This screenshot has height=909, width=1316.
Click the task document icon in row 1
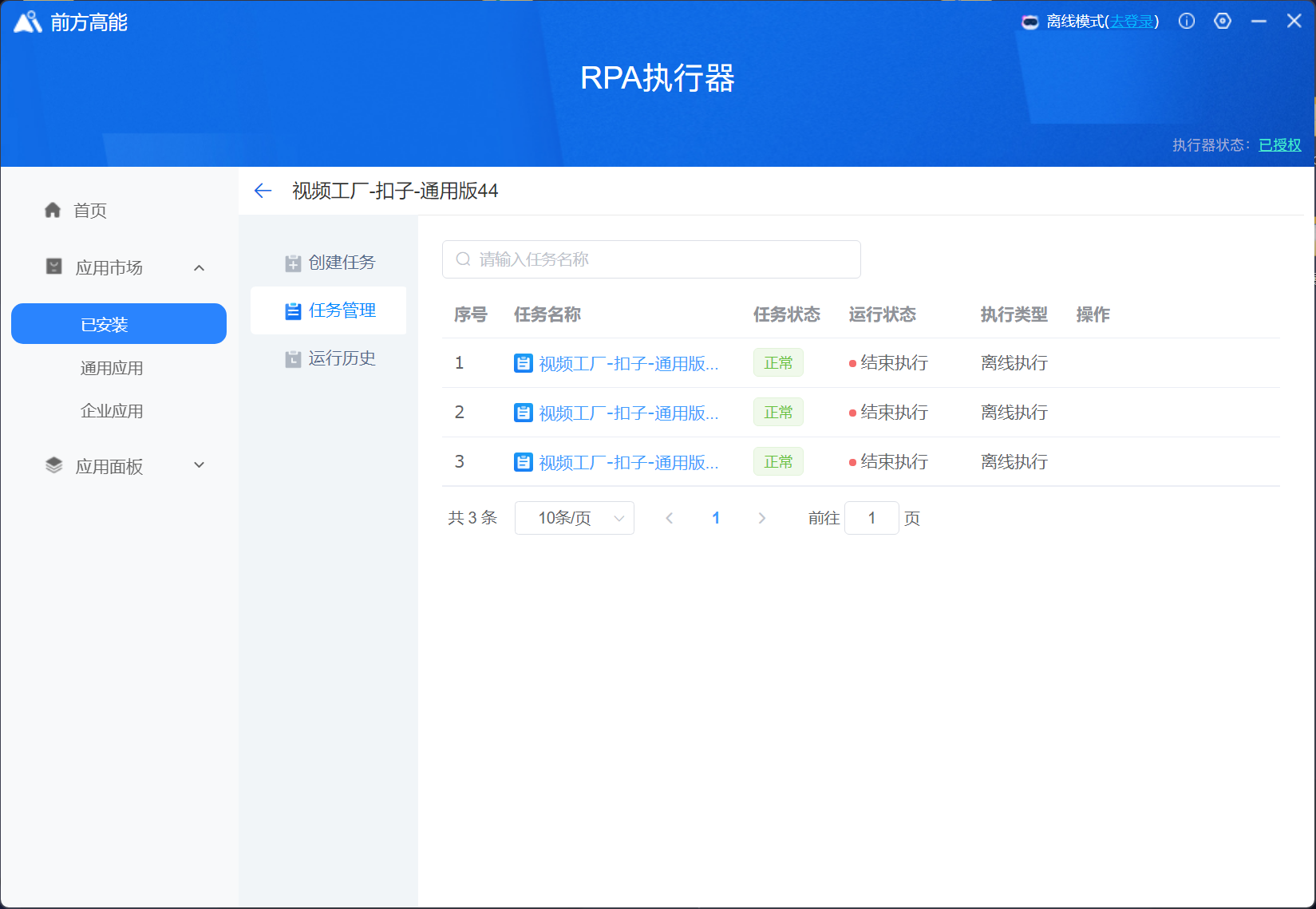pos(523,364)
